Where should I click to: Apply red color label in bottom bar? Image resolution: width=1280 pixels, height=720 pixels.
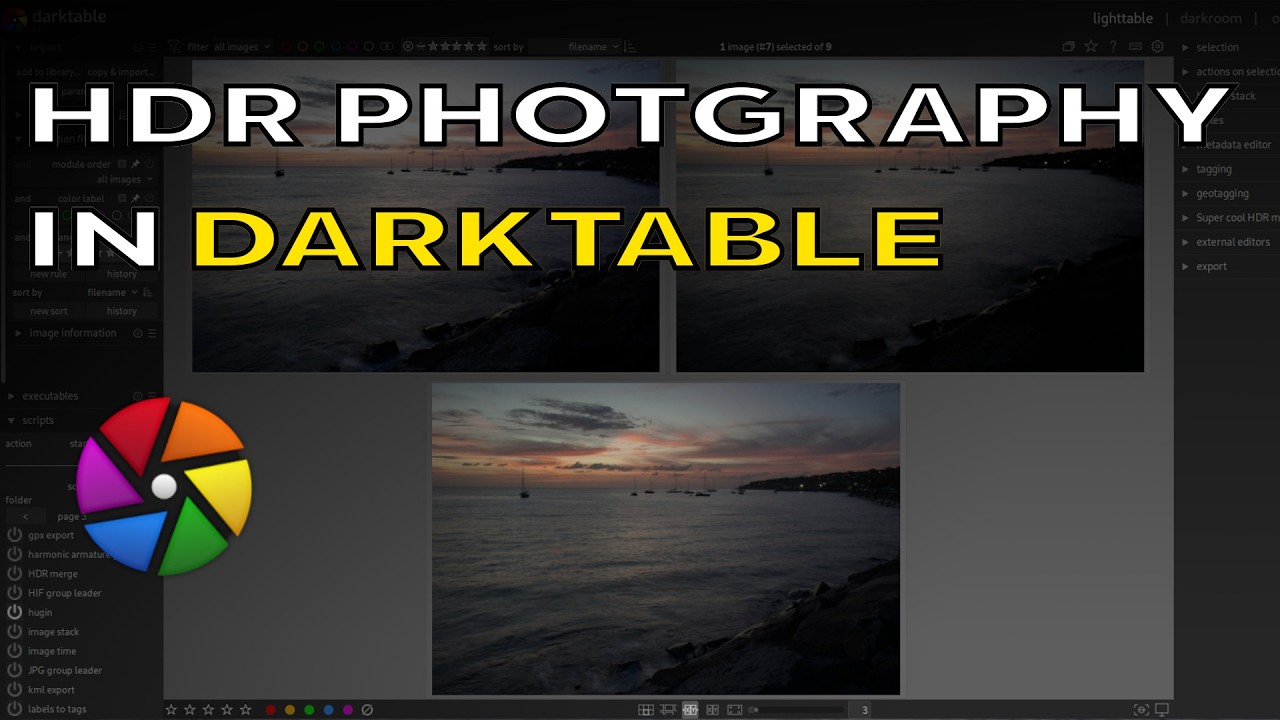coord(270,710)
